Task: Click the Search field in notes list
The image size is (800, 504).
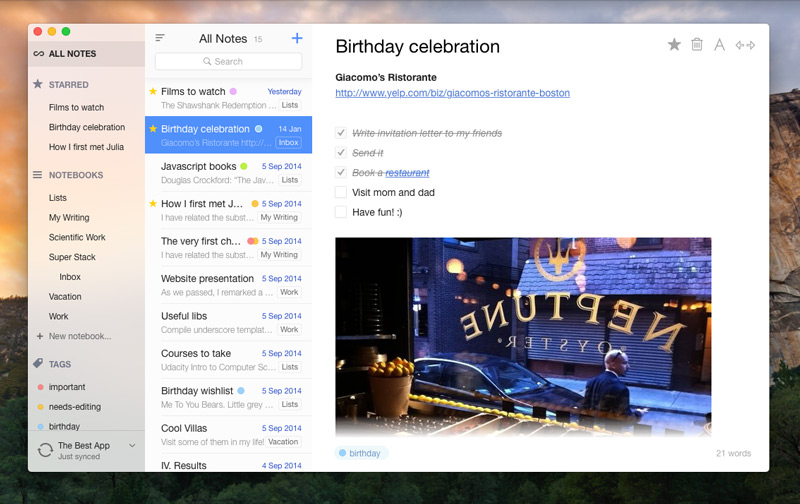Action: 228,62
